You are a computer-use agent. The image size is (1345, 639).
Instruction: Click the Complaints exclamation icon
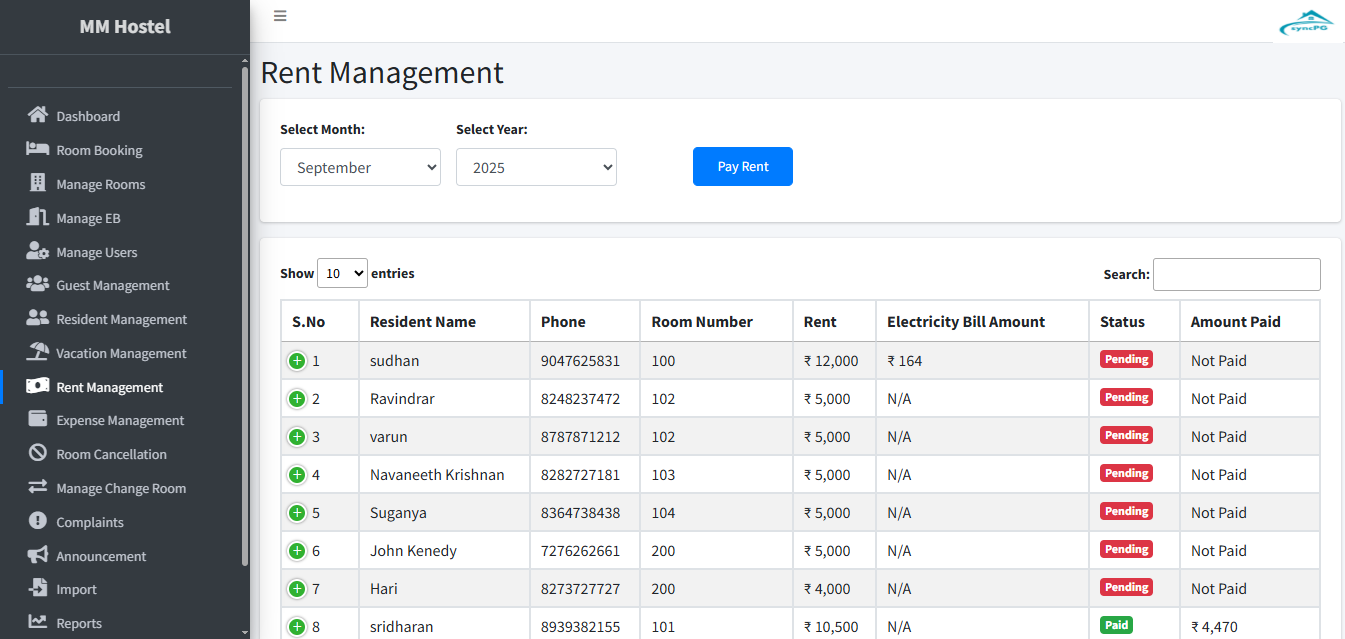pyautogui.click(x=38, y=521)
